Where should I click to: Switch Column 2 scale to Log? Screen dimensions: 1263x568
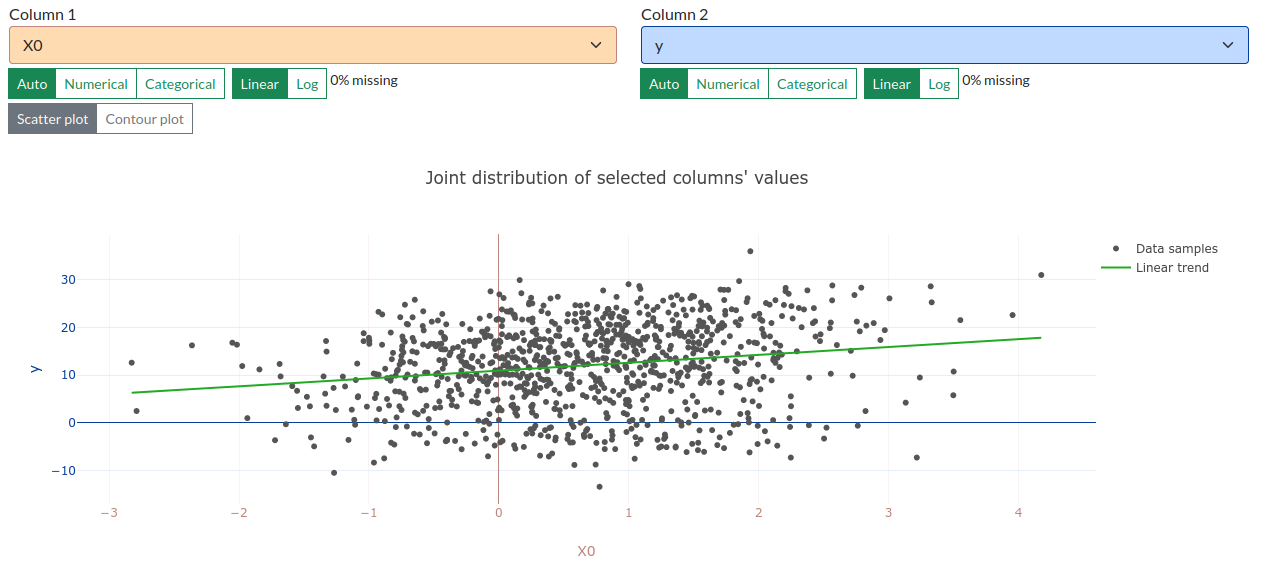[x=939, y=84]
